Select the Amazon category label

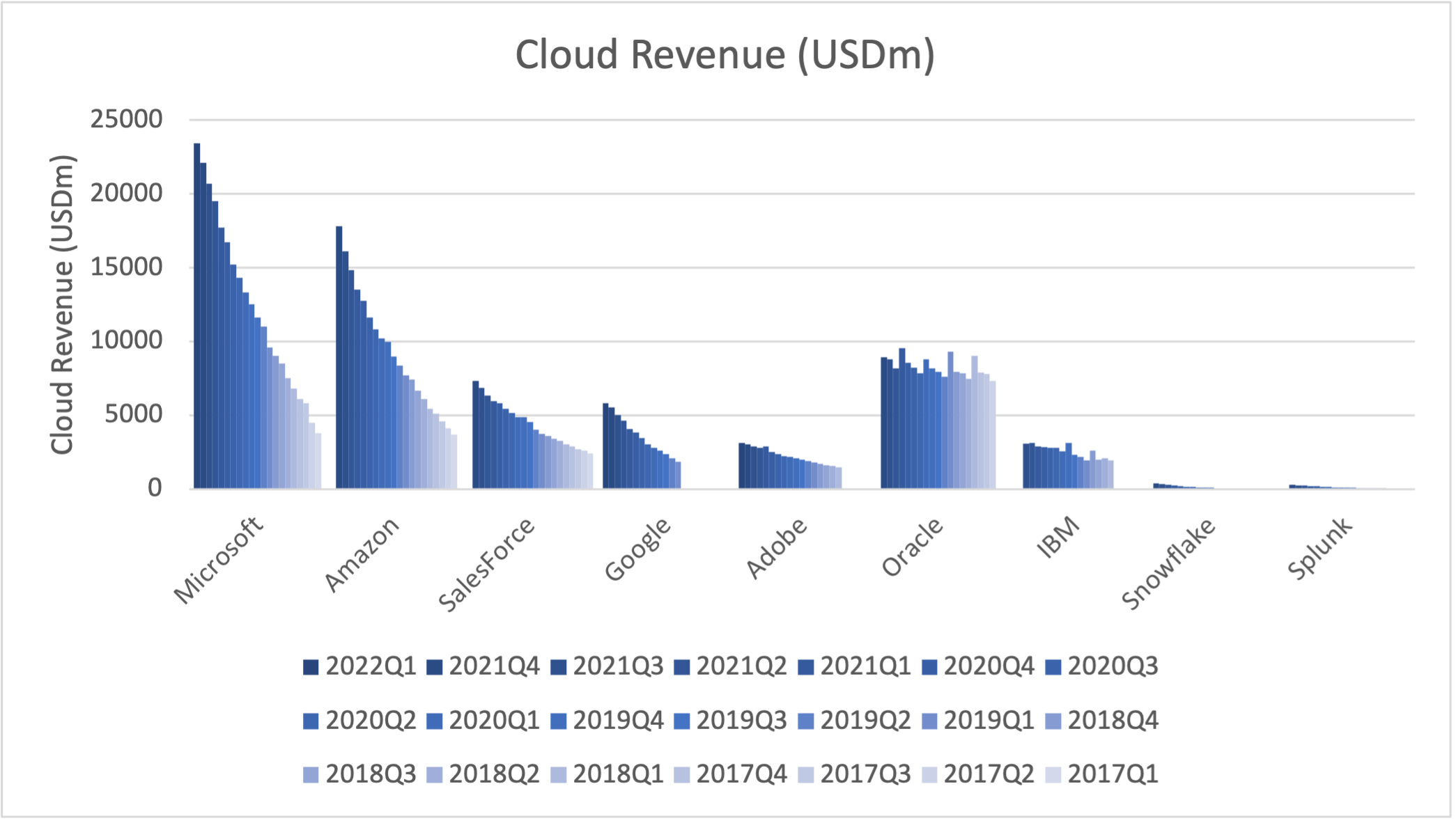point(362,554)
